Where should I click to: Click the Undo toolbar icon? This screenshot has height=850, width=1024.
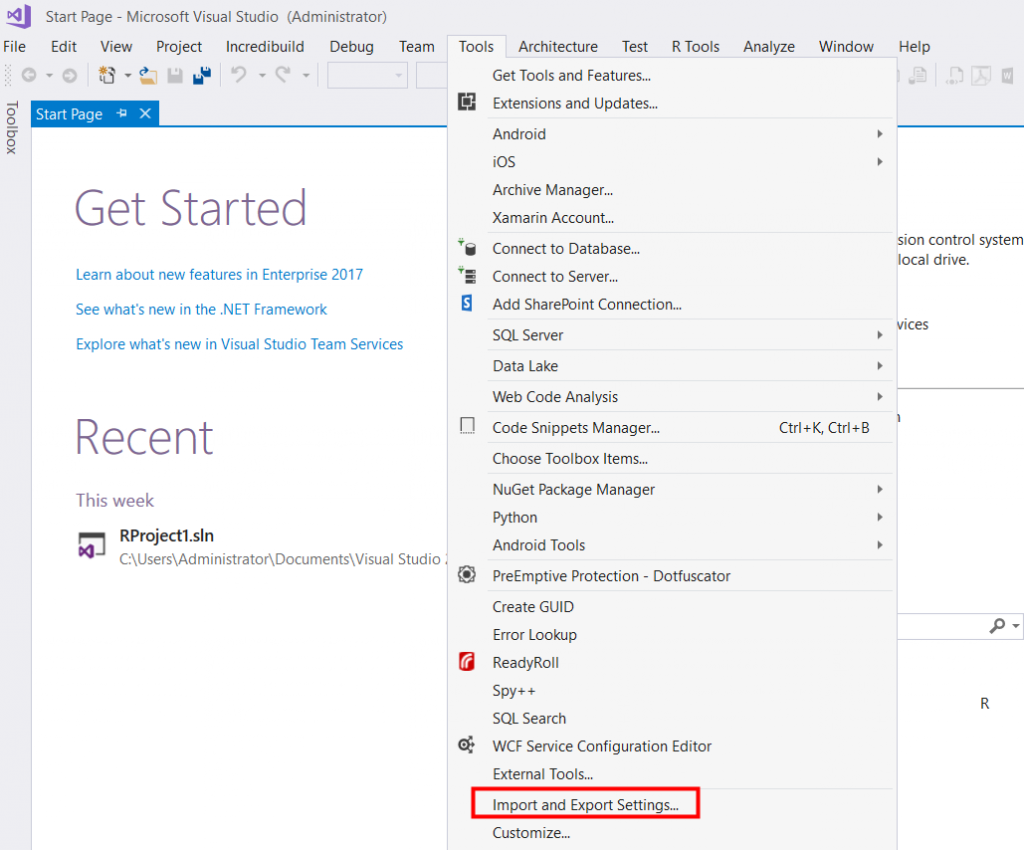coord(239,76)
